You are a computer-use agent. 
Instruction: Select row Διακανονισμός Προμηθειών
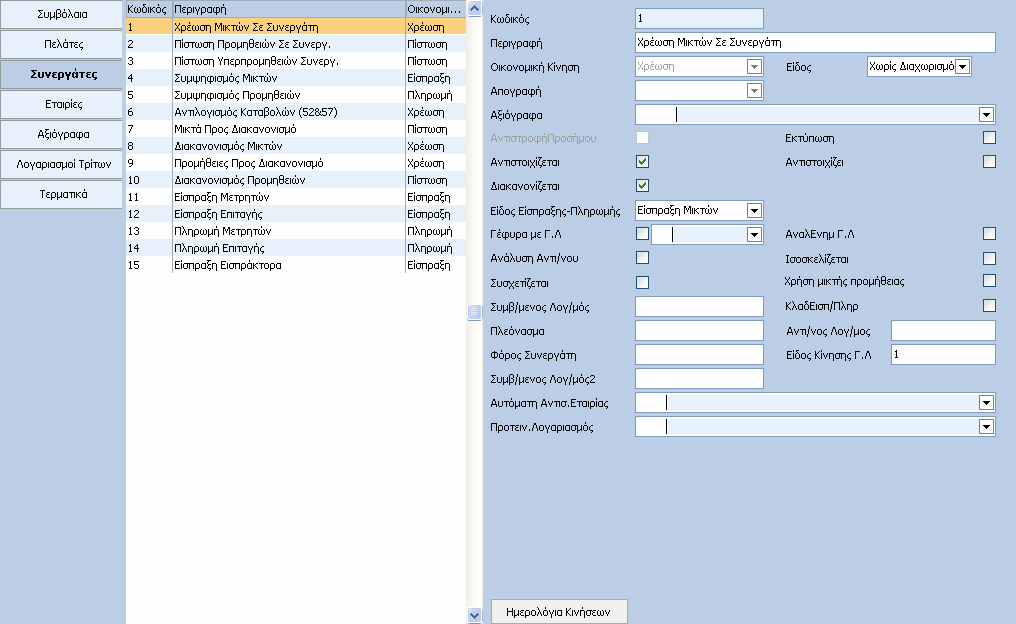pyautogui.click(x=295, y=180)
